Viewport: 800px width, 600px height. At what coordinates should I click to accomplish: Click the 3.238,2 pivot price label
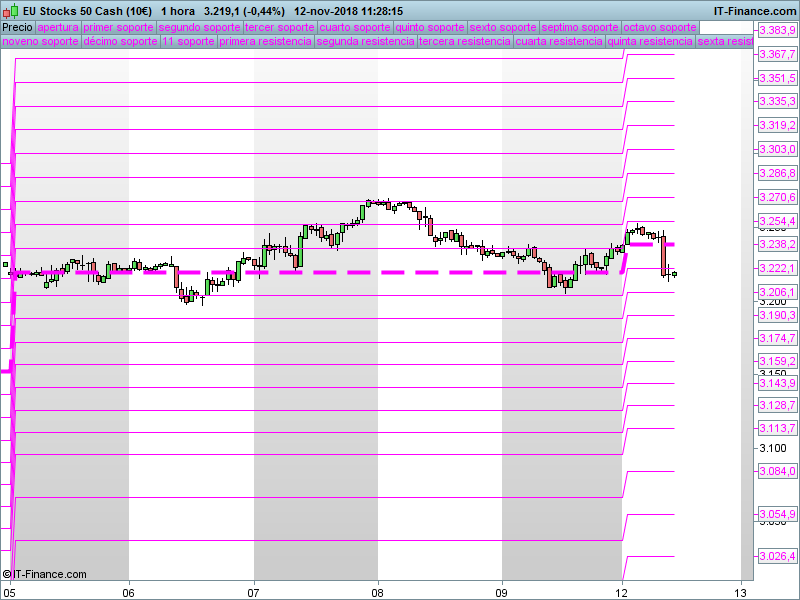(777, 244)
